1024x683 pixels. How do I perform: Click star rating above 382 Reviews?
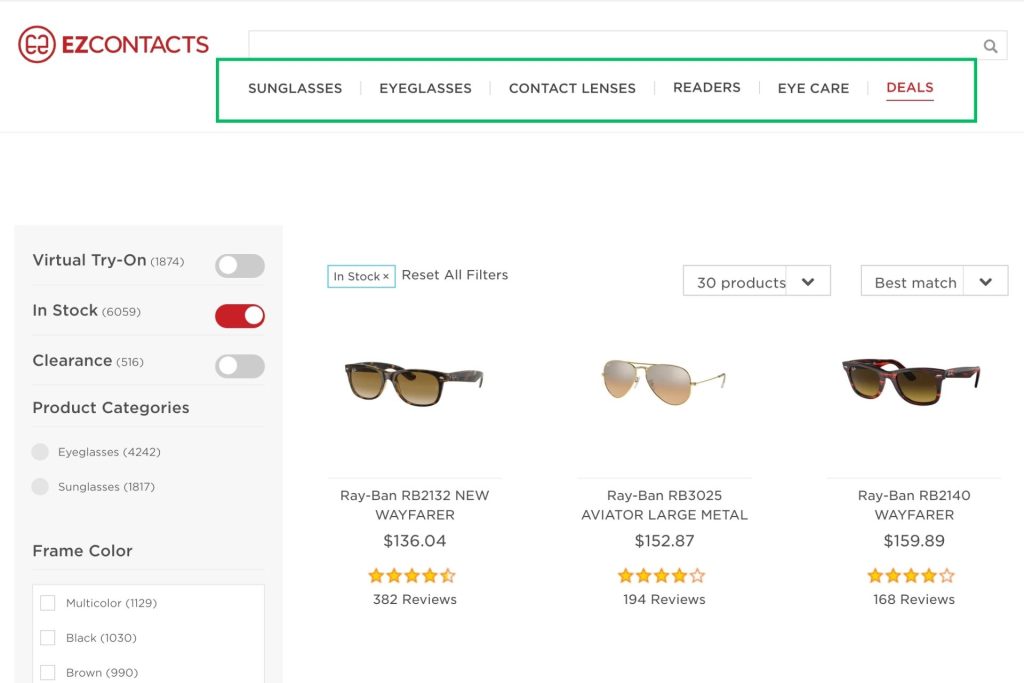coord(412,575)
